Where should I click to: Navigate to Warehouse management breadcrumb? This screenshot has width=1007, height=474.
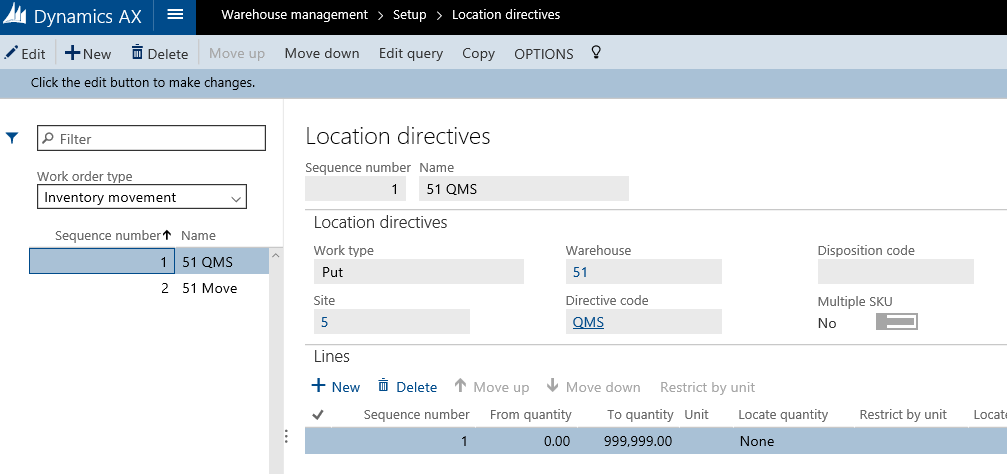[294, 15]
